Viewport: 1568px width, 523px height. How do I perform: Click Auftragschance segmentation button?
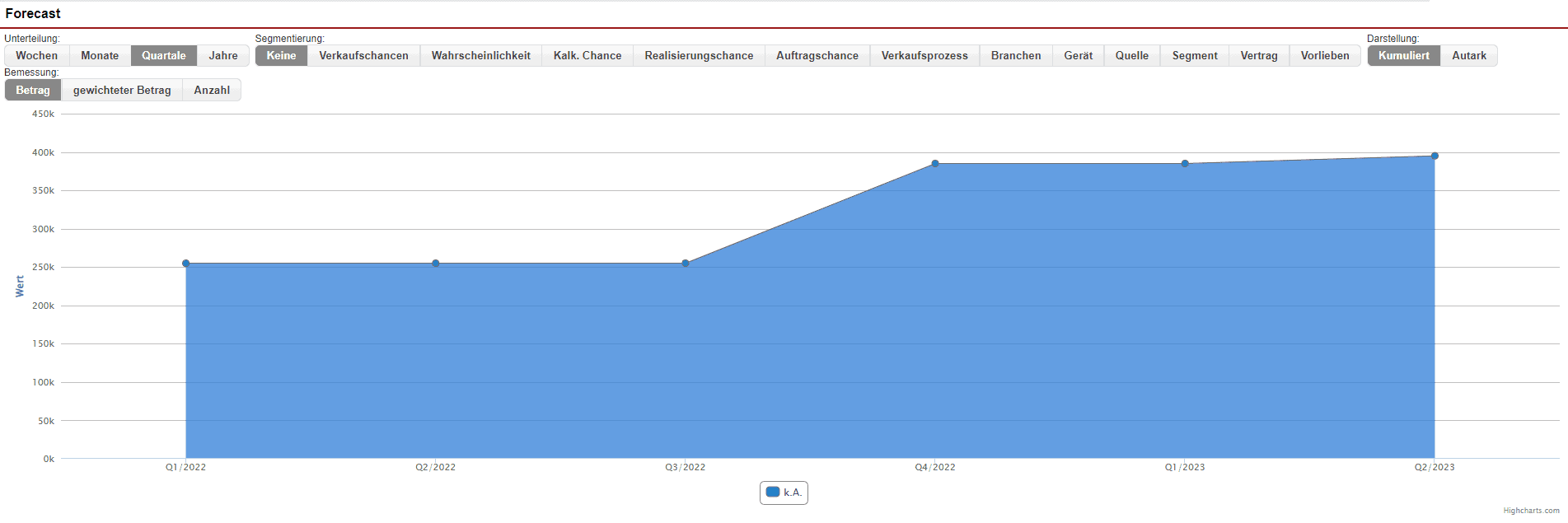click(817, 55)
